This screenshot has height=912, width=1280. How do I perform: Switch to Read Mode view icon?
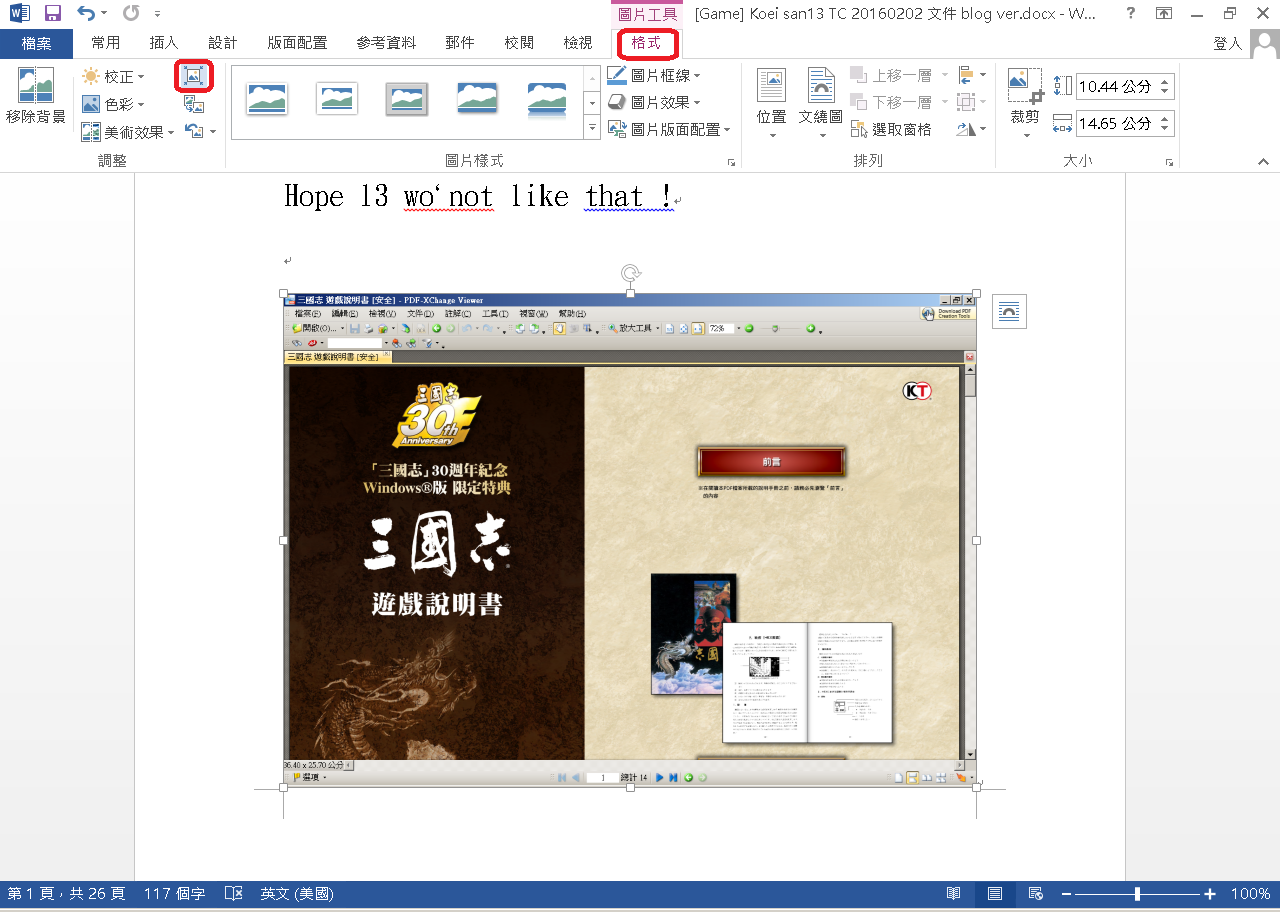click(954, 893)
